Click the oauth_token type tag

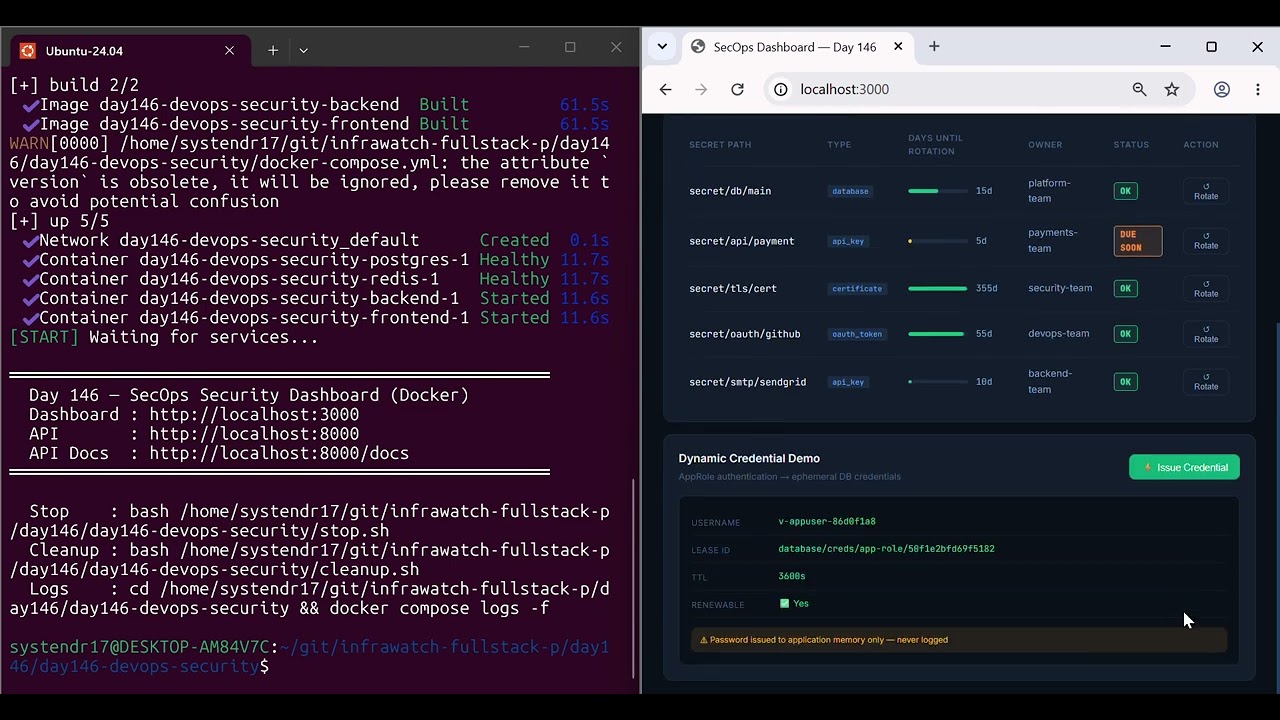(x=857, y=334)
